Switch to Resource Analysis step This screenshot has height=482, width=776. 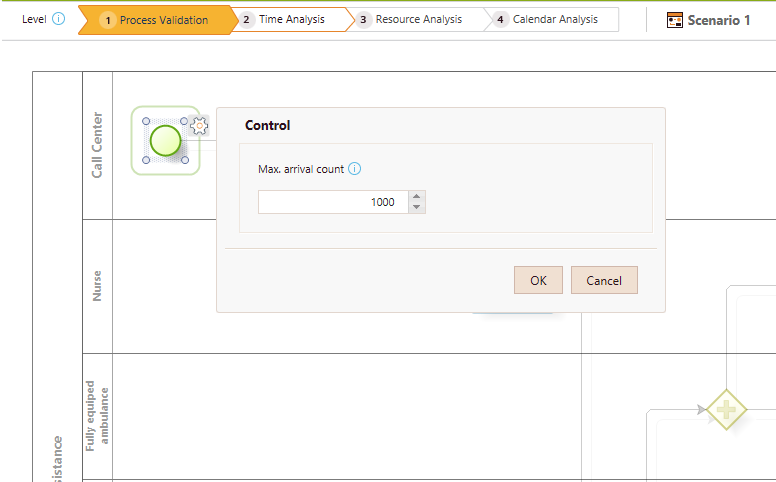point(418,19)
